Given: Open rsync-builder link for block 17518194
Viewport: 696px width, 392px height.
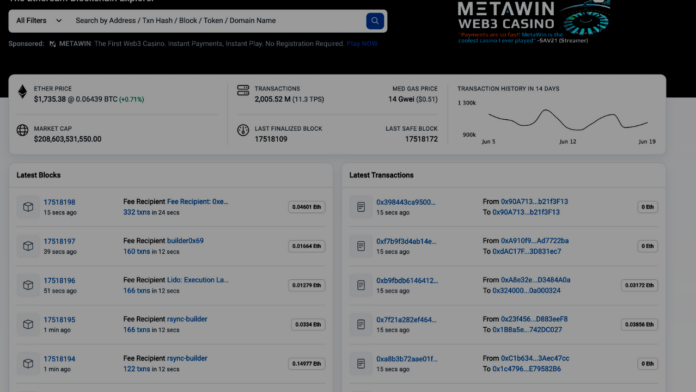Looking at the screenshot, I should coord(187,358).
